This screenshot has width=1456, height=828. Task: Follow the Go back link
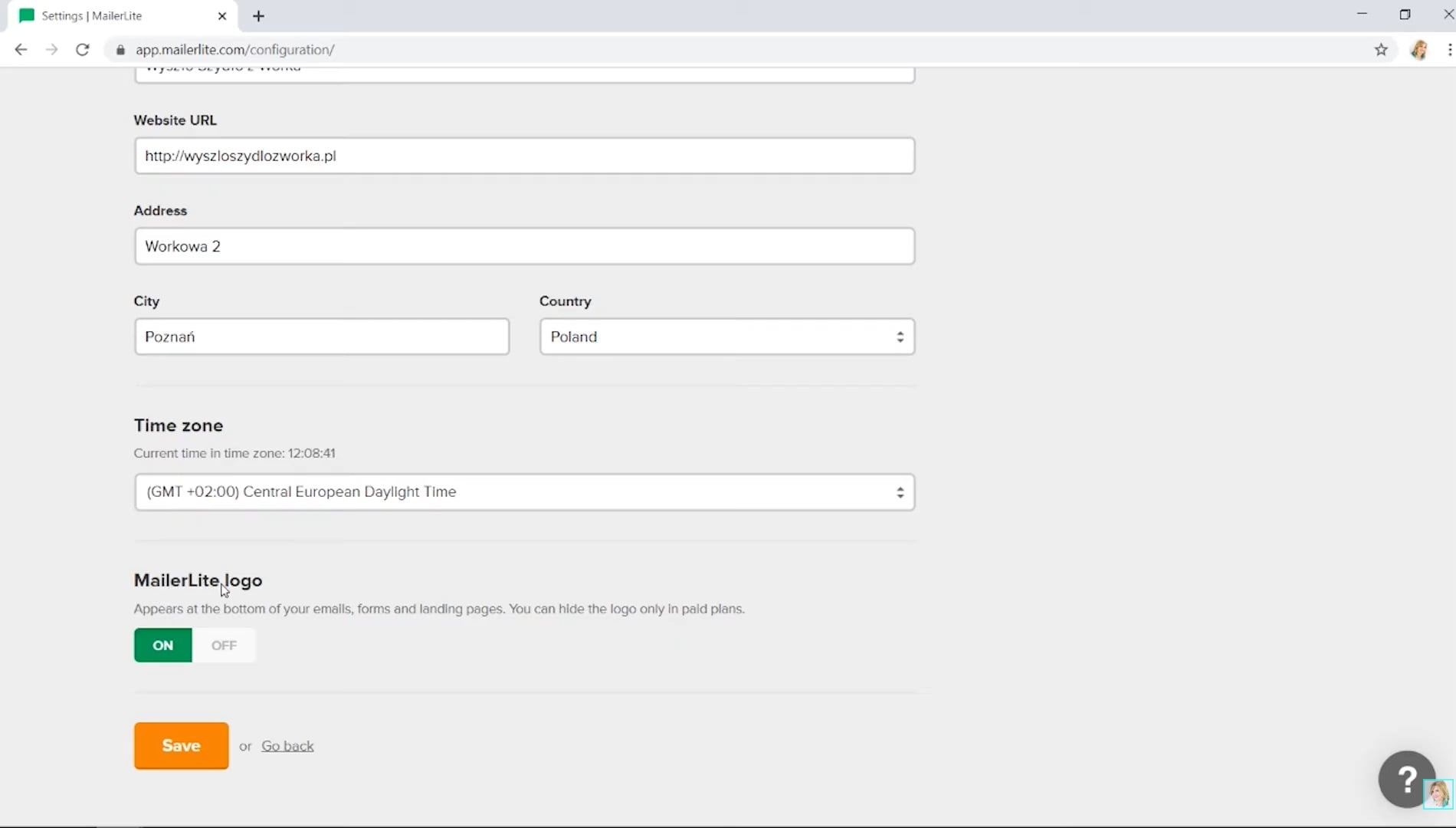point(287,746)
